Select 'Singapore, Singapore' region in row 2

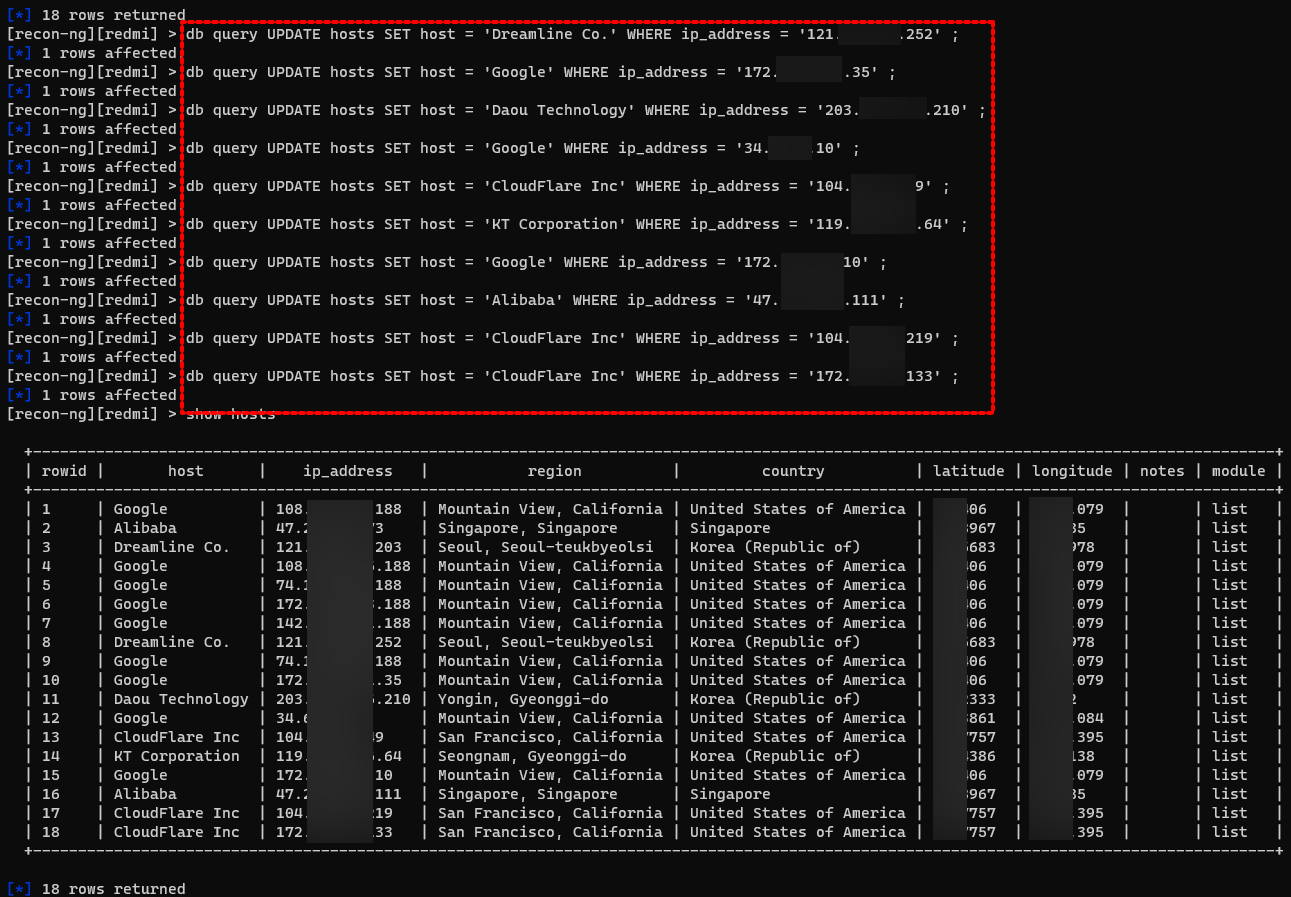click(527, 528)
